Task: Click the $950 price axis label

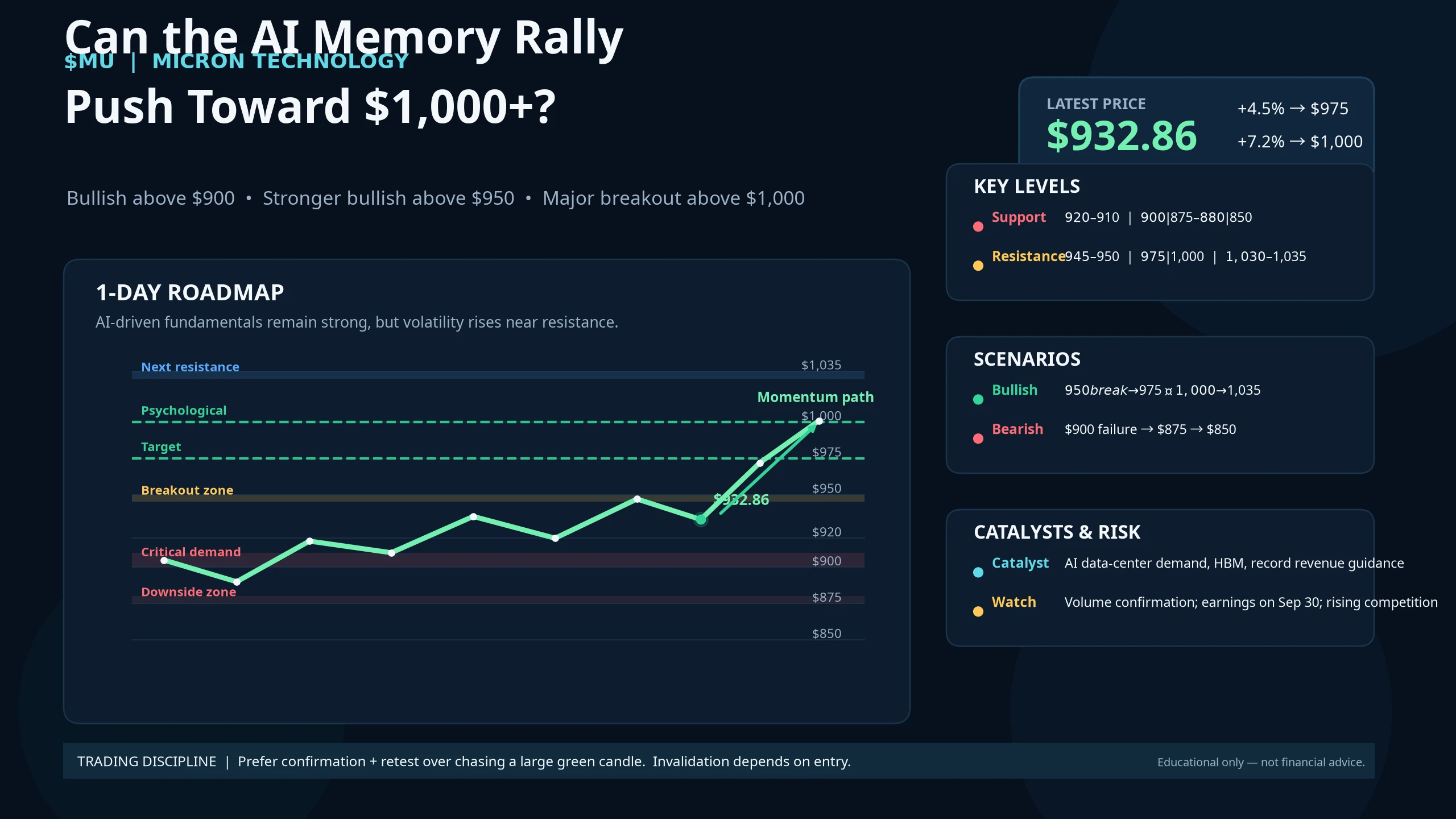Action: click(826, 489)
